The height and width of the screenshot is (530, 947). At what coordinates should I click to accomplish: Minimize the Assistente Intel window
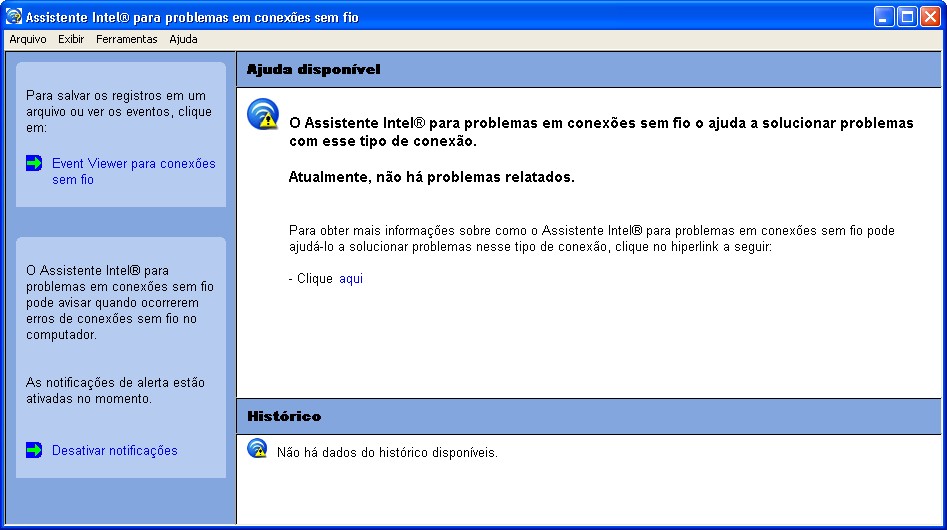click(x=884, y=17)
